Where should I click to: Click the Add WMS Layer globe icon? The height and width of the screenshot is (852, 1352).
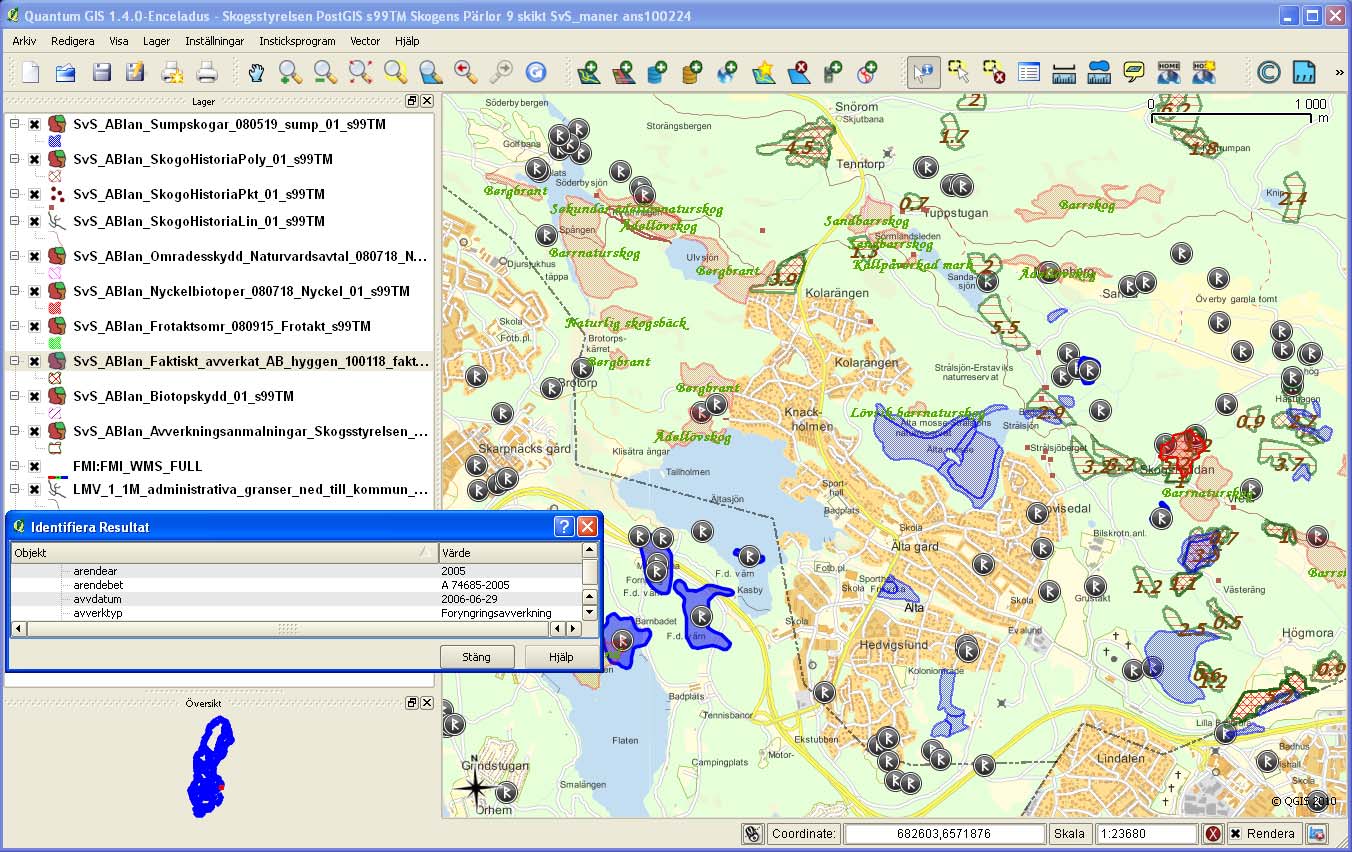[x=727, y=72]
